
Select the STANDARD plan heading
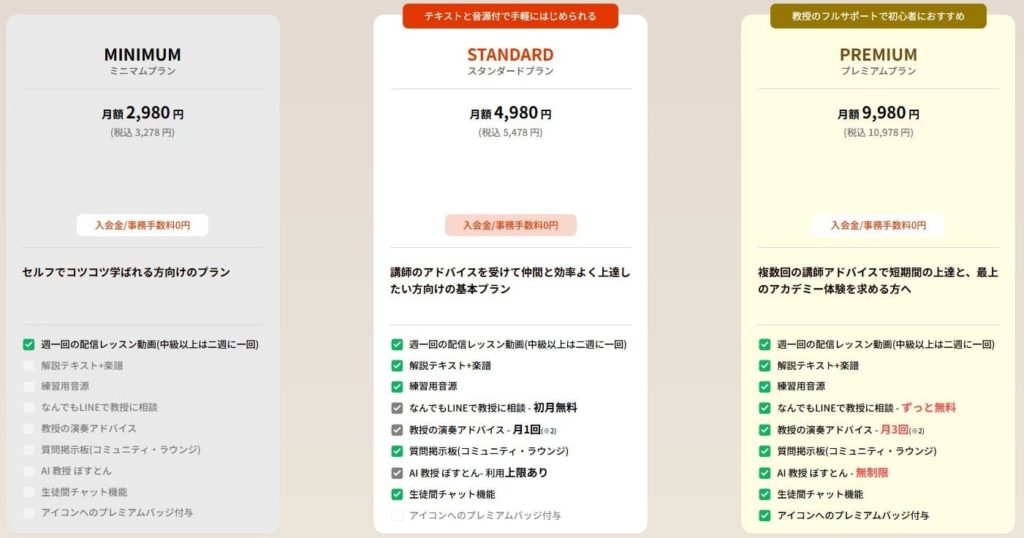[510, 55]
